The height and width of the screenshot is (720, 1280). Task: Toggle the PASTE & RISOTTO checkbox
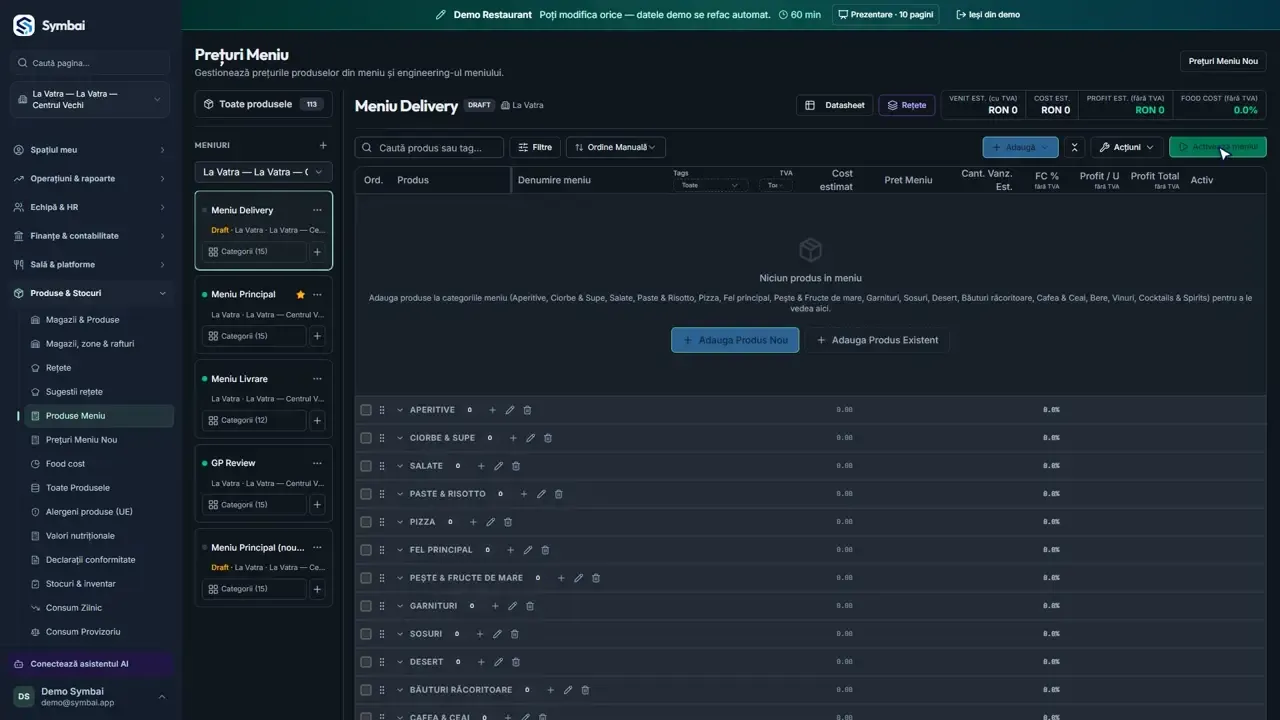click(366, 494)
